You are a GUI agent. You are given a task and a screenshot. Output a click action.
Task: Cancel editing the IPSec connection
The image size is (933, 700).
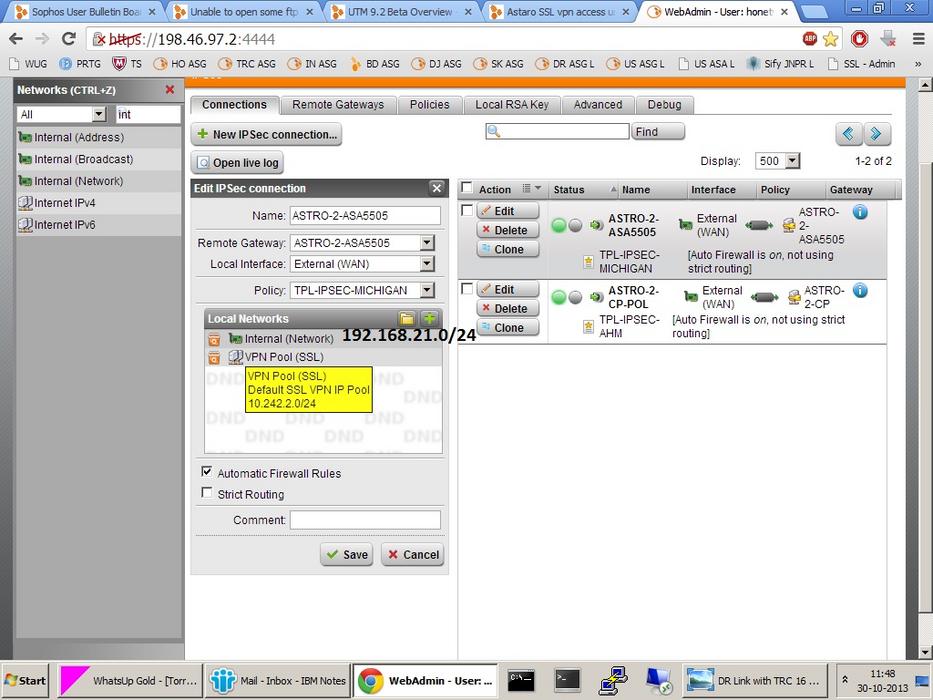[x=413, y=555]
